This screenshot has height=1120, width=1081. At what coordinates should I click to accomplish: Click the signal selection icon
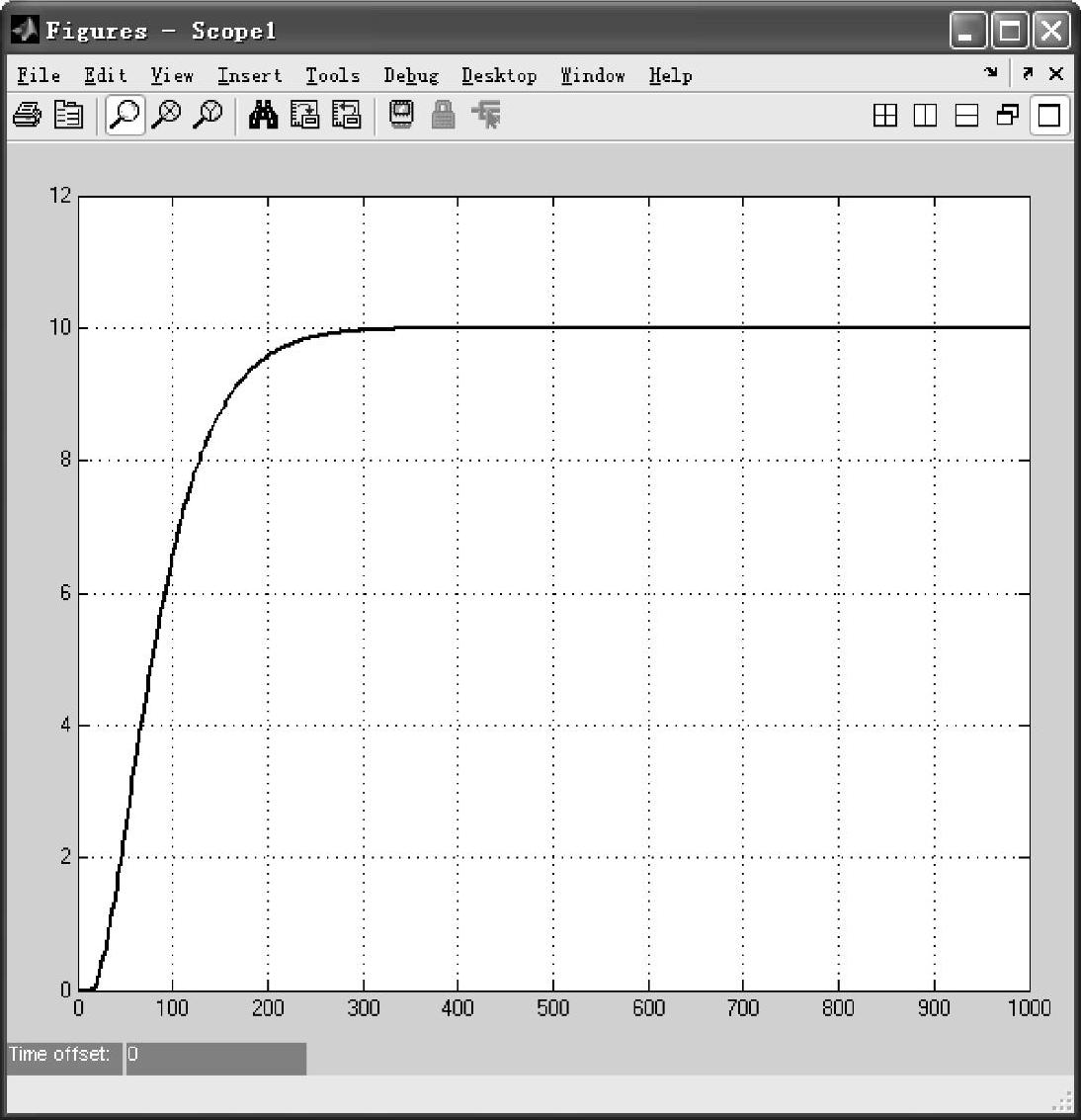coord(486,115)
